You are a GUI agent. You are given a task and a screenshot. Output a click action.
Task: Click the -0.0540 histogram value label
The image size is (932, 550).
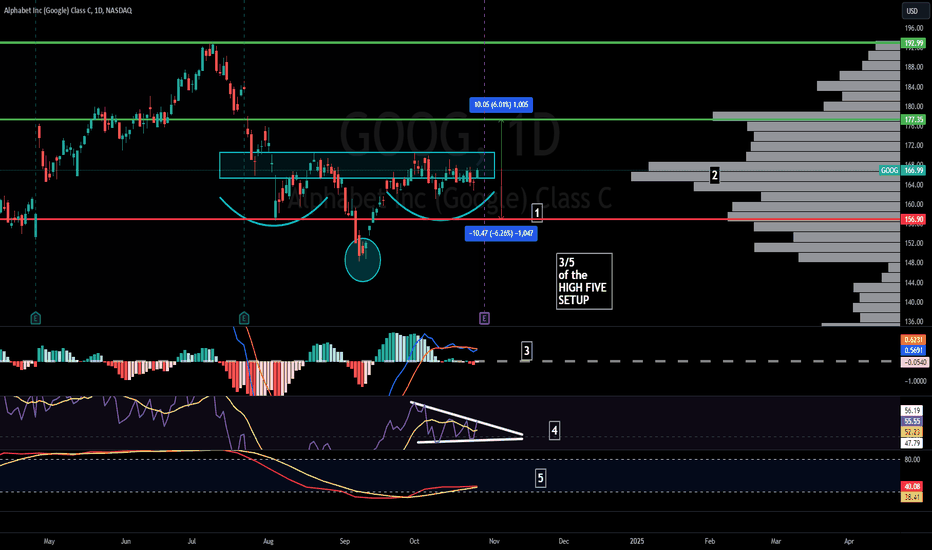click(913, 362)
